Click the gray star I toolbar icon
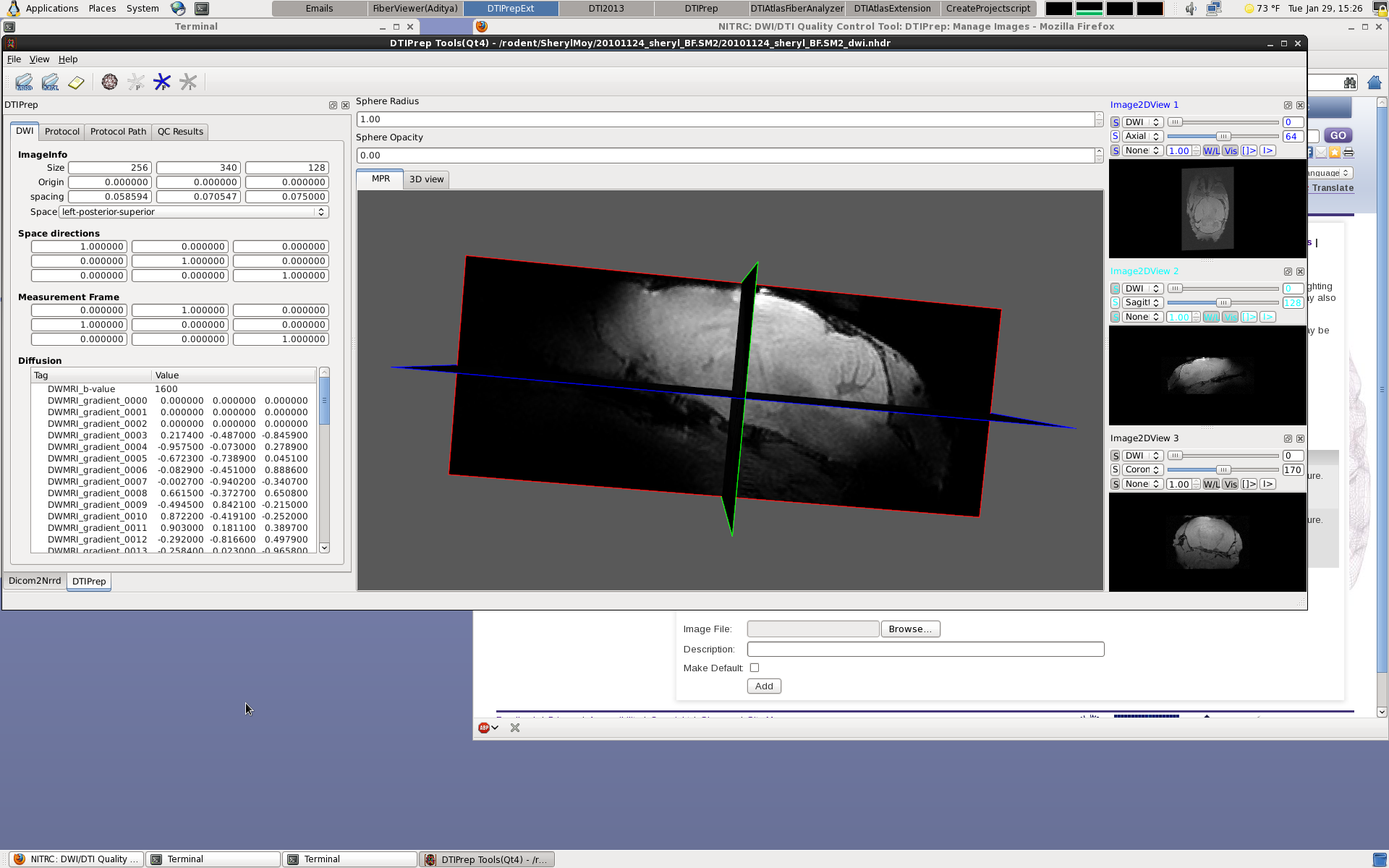This screenshot has height=868, width=1389. [x=188, y=82]
